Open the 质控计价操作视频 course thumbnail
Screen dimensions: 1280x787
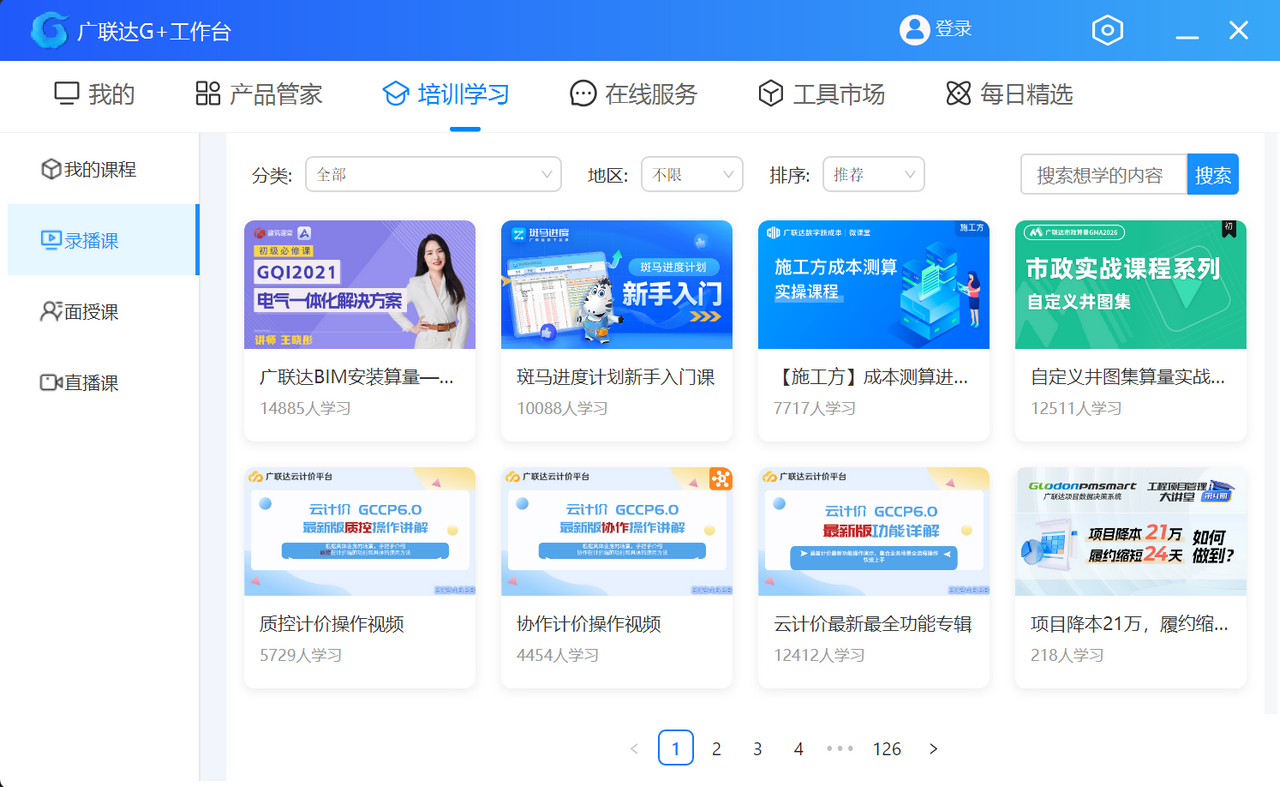tap(359, 530)
